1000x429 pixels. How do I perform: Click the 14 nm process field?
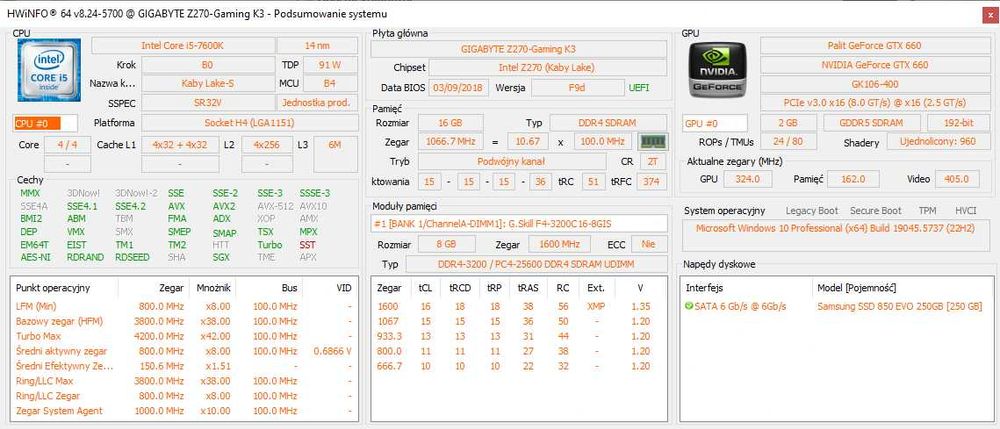317,45
